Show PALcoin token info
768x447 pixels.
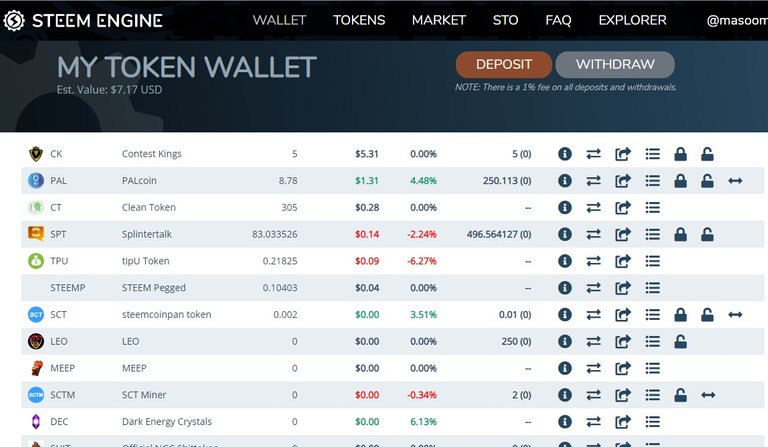565,181
